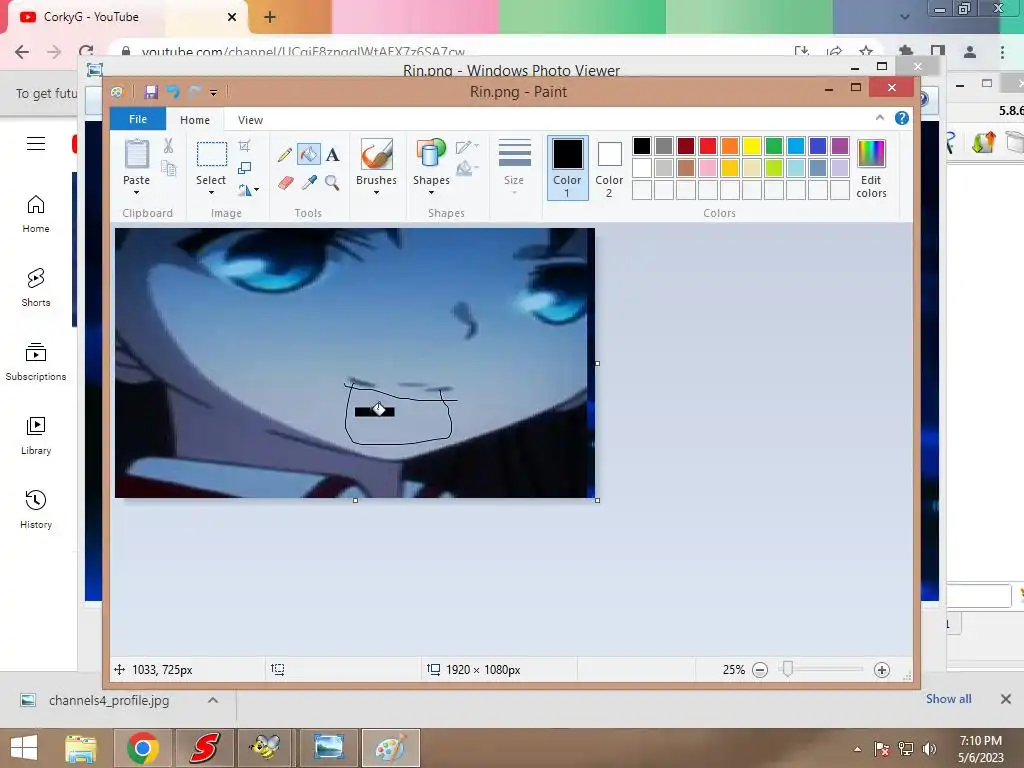Click the Undo arrow in Paint title bar
Screen dimensions: 1024x768
pyautogui.click(x=173, y=92)
